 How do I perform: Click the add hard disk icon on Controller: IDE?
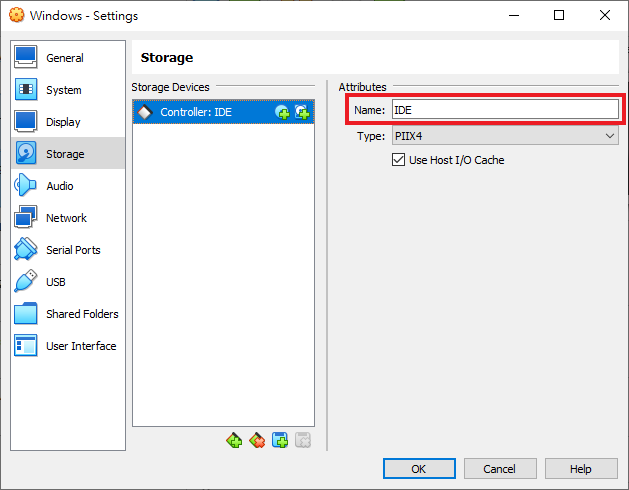[301, 113]
